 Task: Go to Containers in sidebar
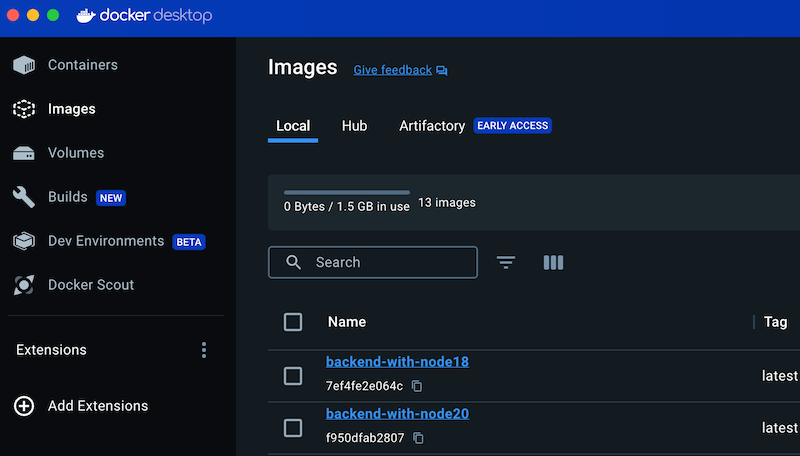click(x=83, y=65)
